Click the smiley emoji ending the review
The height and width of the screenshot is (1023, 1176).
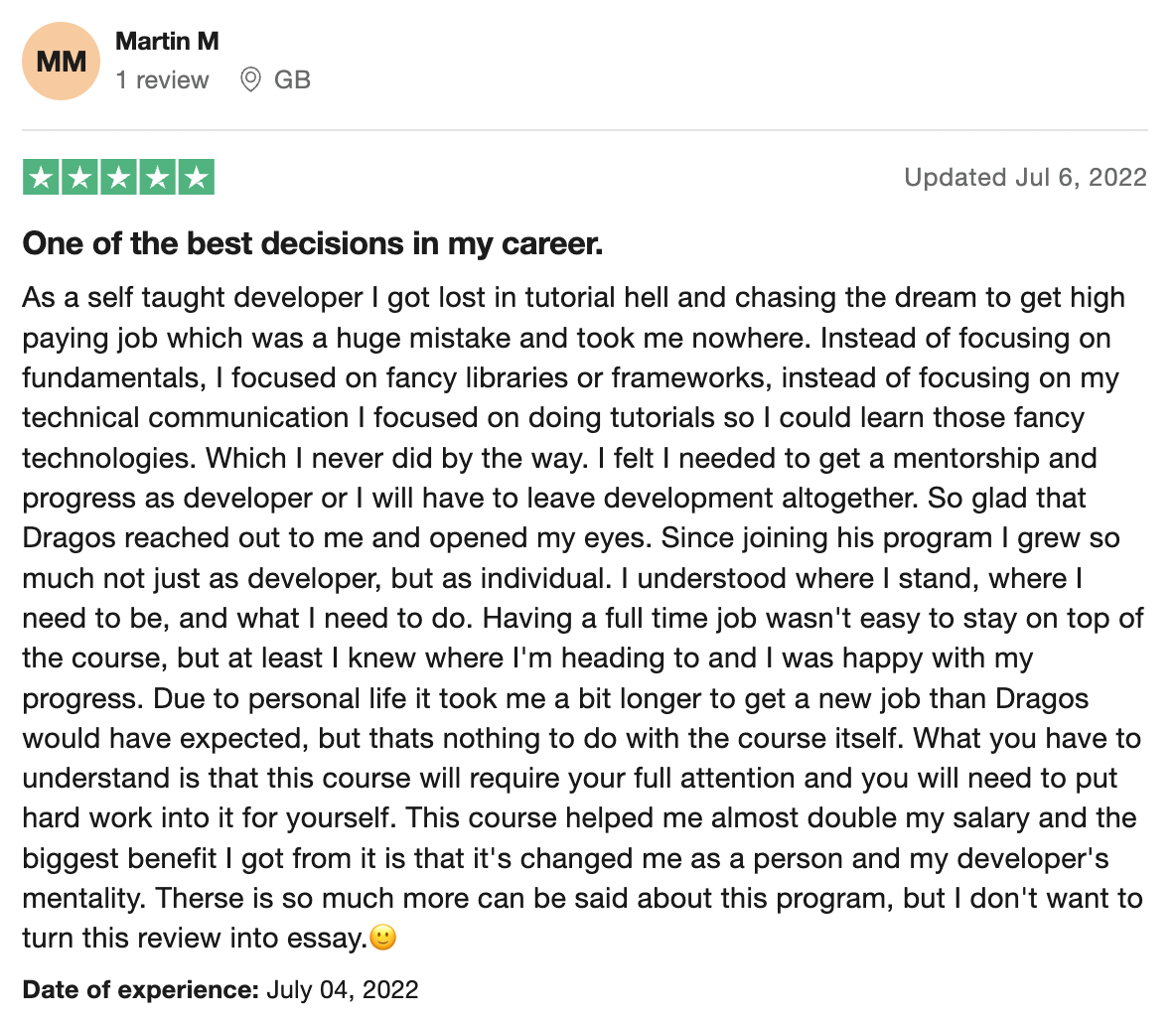pos(383,938)
